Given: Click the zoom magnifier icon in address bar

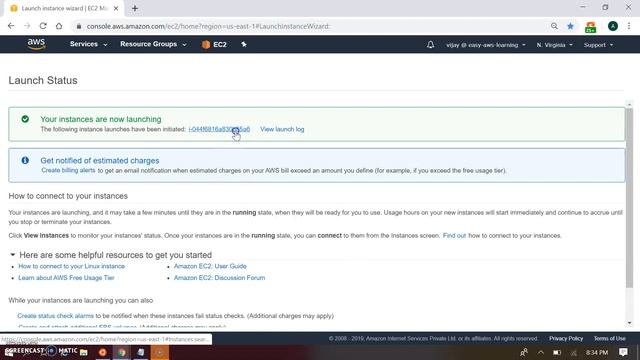Looking at the screenshot, I should 554,26.
